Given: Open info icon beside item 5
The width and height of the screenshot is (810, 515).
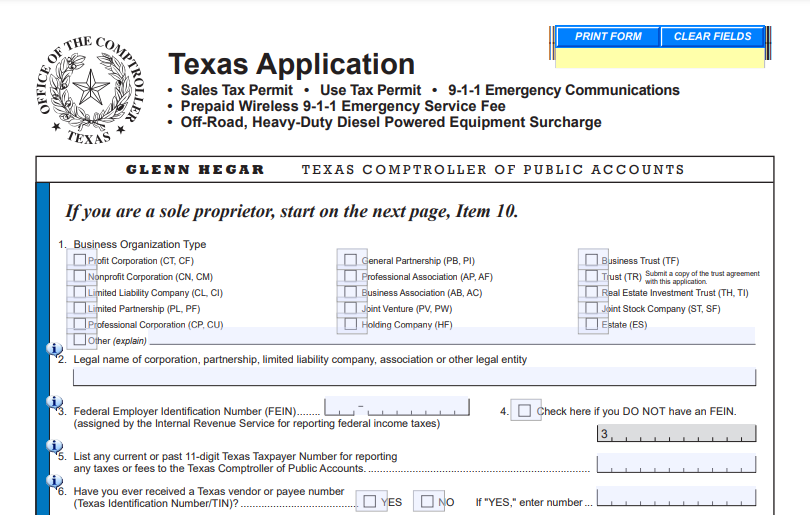Looking at the screenshot, I should coord(54,446).
